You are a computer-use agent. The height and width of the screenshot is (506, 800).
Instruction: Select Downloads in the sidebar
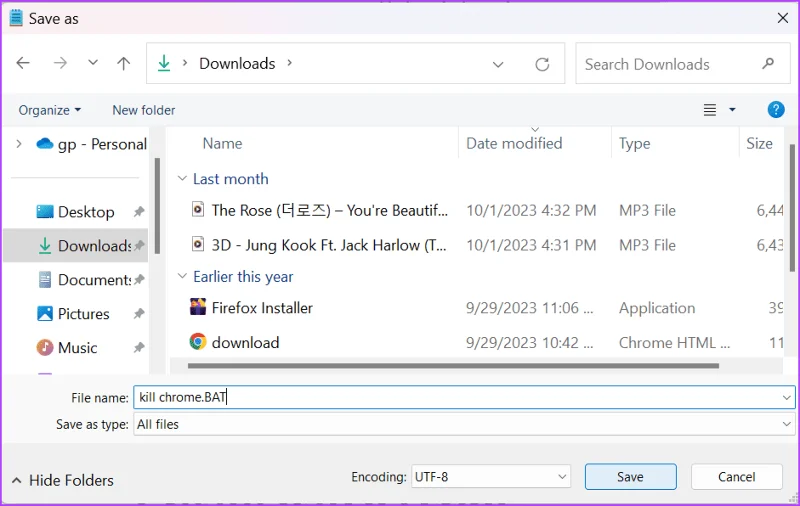tap(76, 245)
